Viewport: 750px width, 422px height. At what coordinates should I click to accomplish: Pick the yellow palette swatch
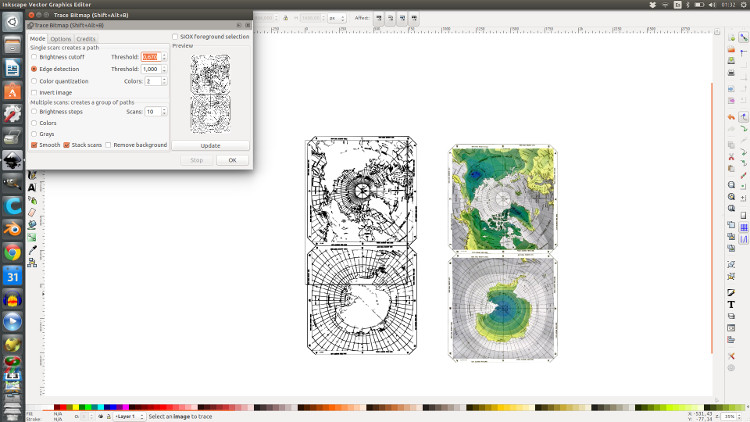click(76, 407)
